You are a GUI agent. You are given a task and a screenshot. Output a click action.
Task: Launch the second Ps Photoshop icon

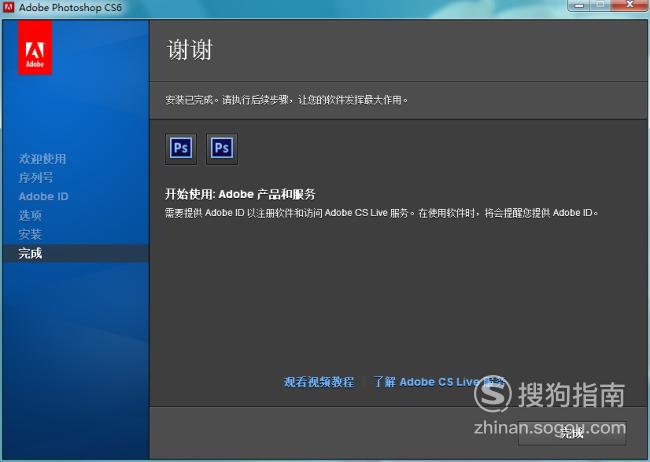point(222,149)
